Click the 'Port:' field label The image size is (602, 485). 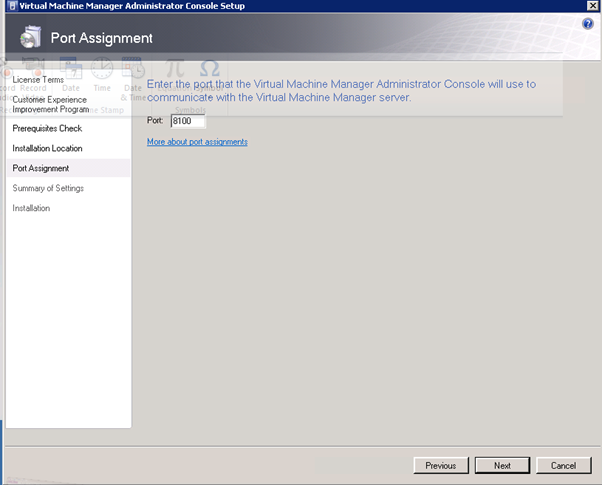pos(155,120)
